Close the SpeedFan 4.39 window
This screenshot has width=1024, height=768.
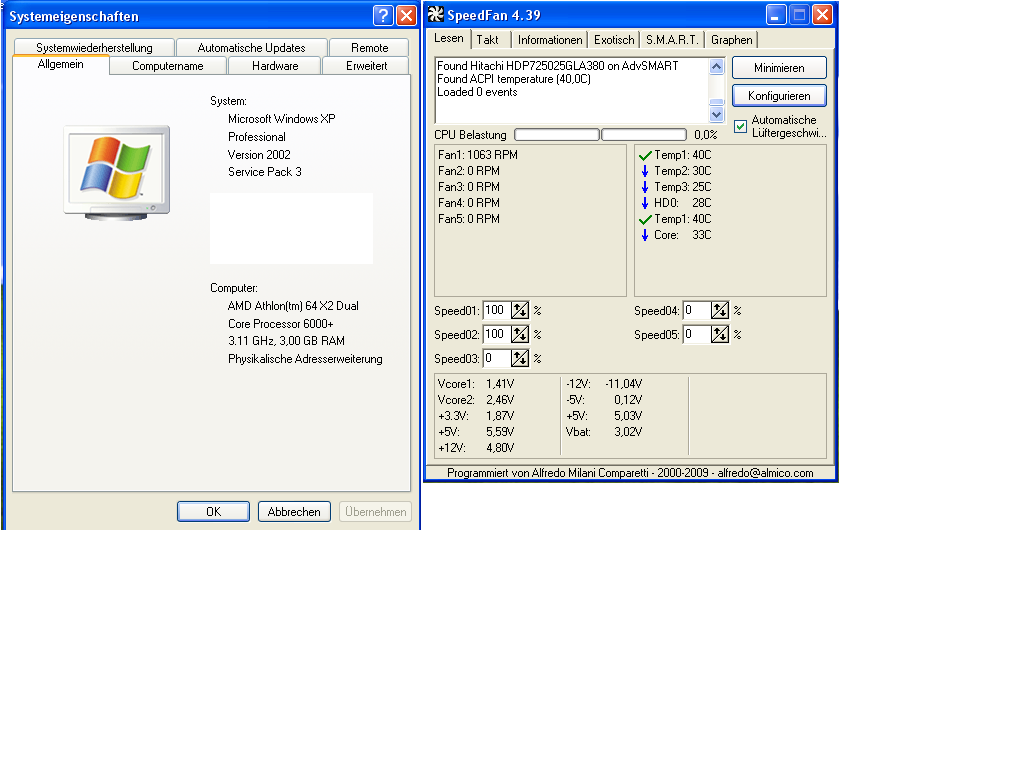tap(822, 14)
